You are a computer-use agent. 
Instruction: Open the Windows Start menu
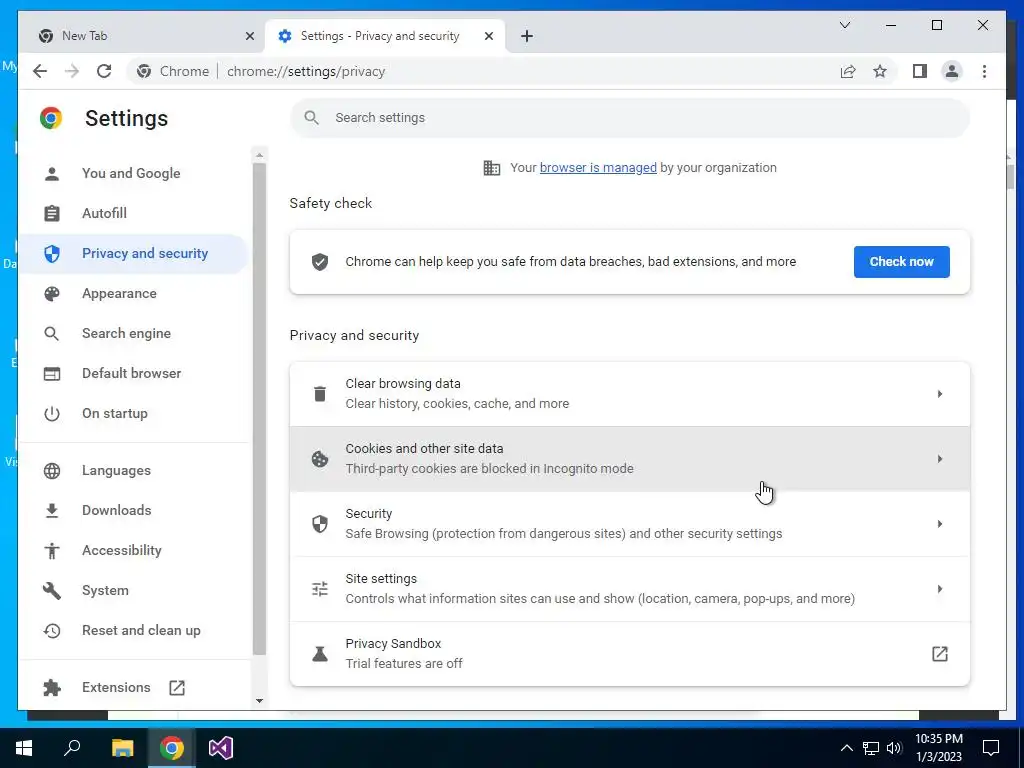coord(24,748)
